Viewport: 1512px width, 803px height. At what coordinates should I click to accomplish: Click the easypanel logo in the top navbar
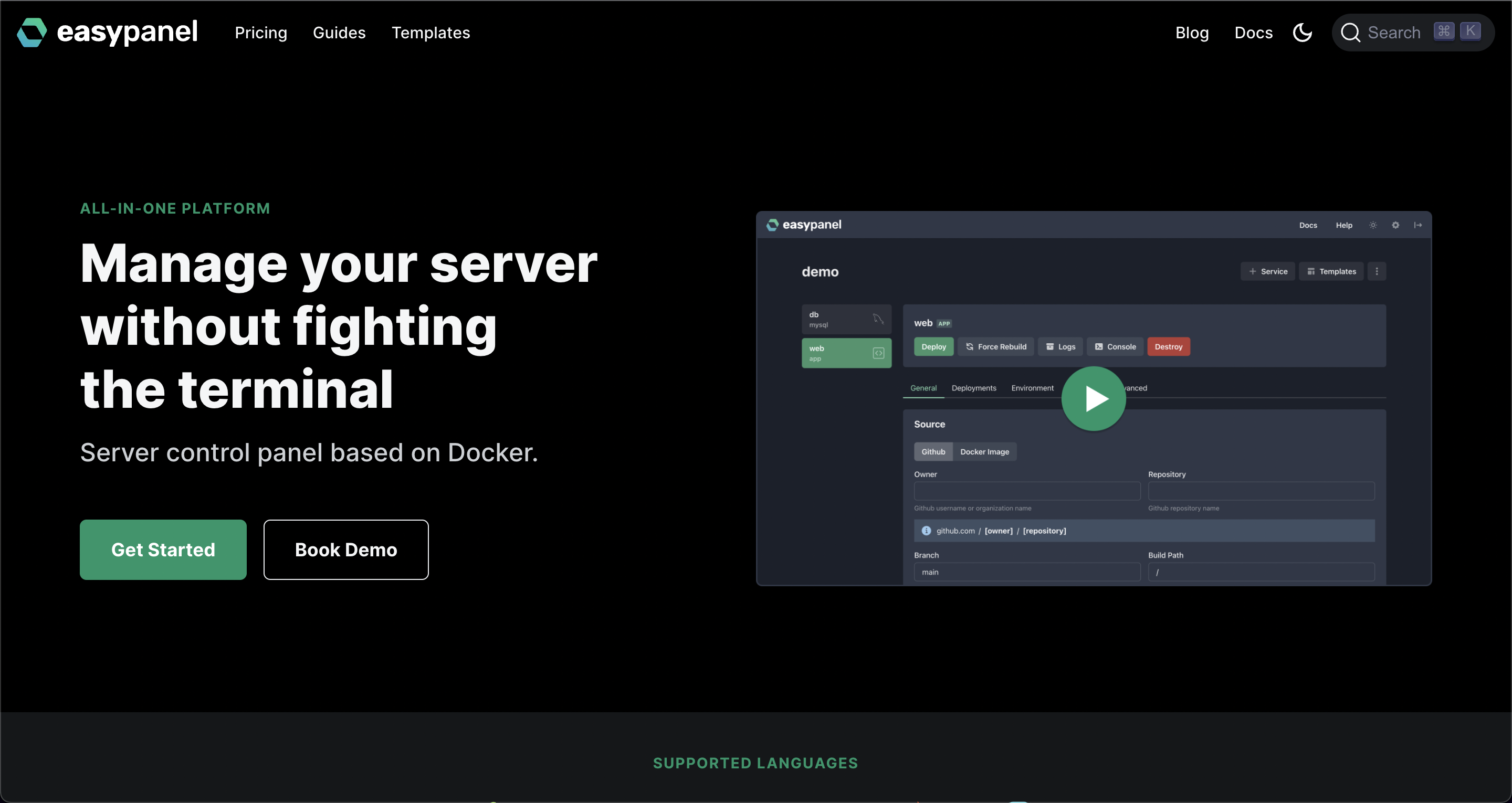tap(108, 33)
